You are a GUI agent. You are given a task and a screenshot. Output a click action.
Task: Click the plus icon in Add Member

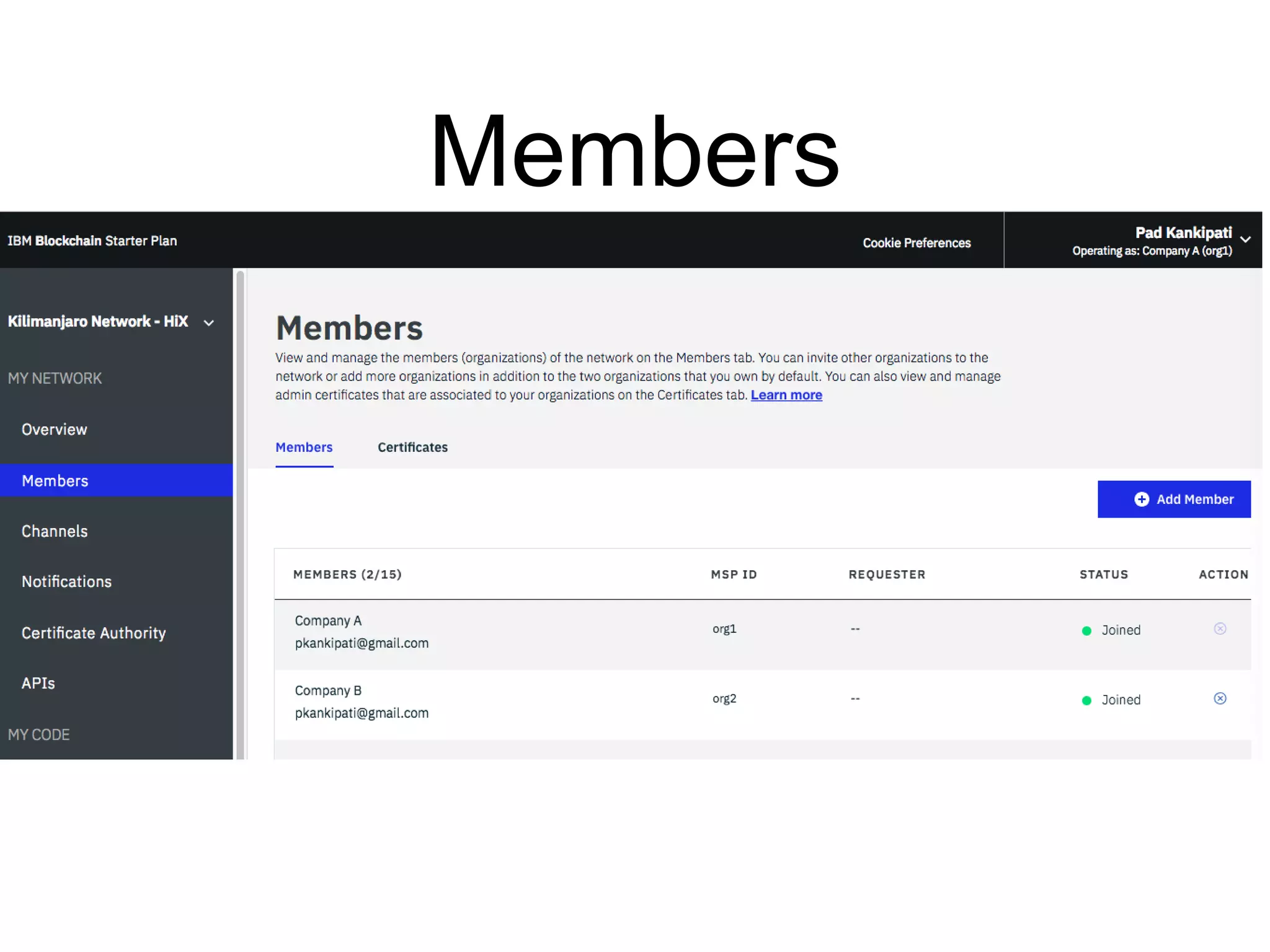click(1142, 499)
